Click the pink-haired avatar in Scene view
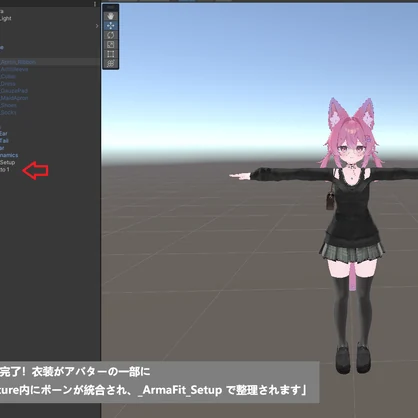The height and width of the screenshot is (418, 418). pyautogui.click(x=352, y=213)
